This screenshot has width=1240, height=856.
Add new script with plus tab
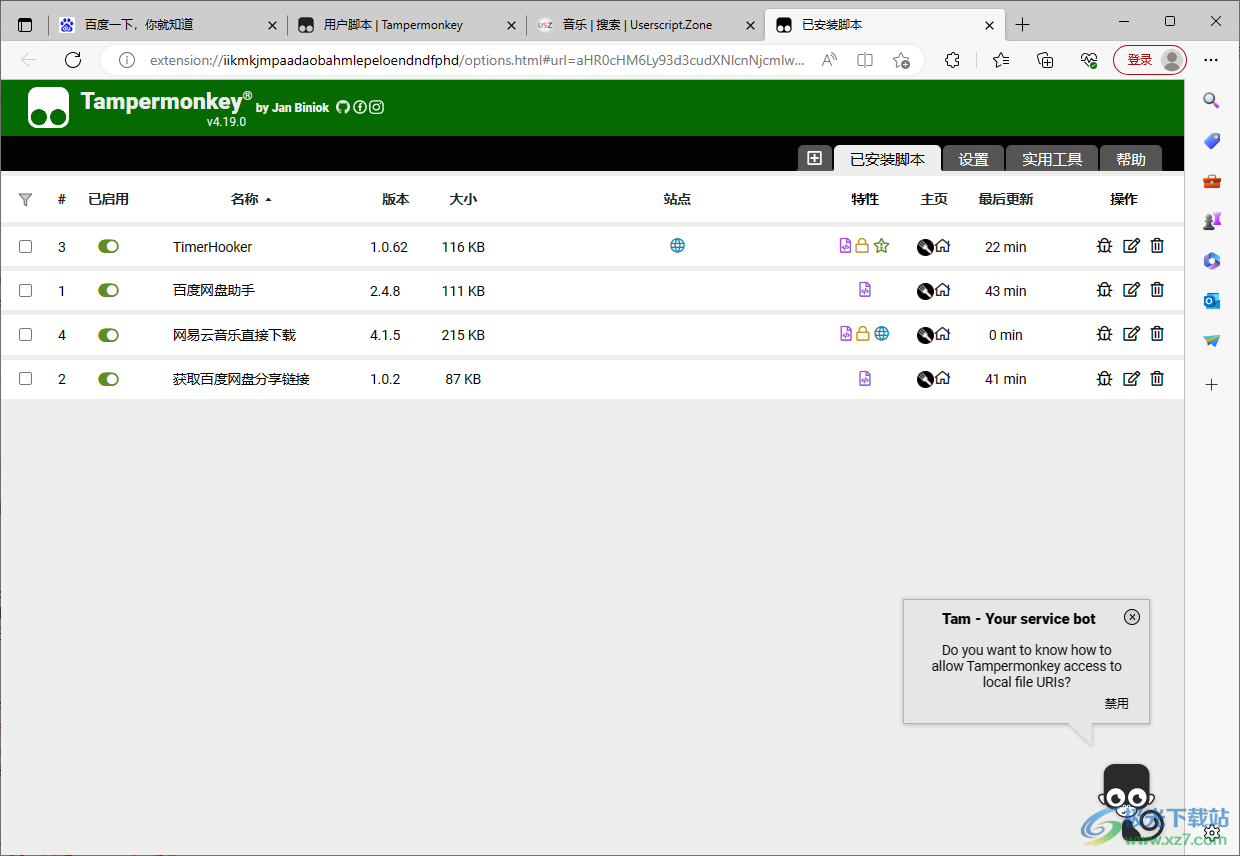click(x=814, y=158)
